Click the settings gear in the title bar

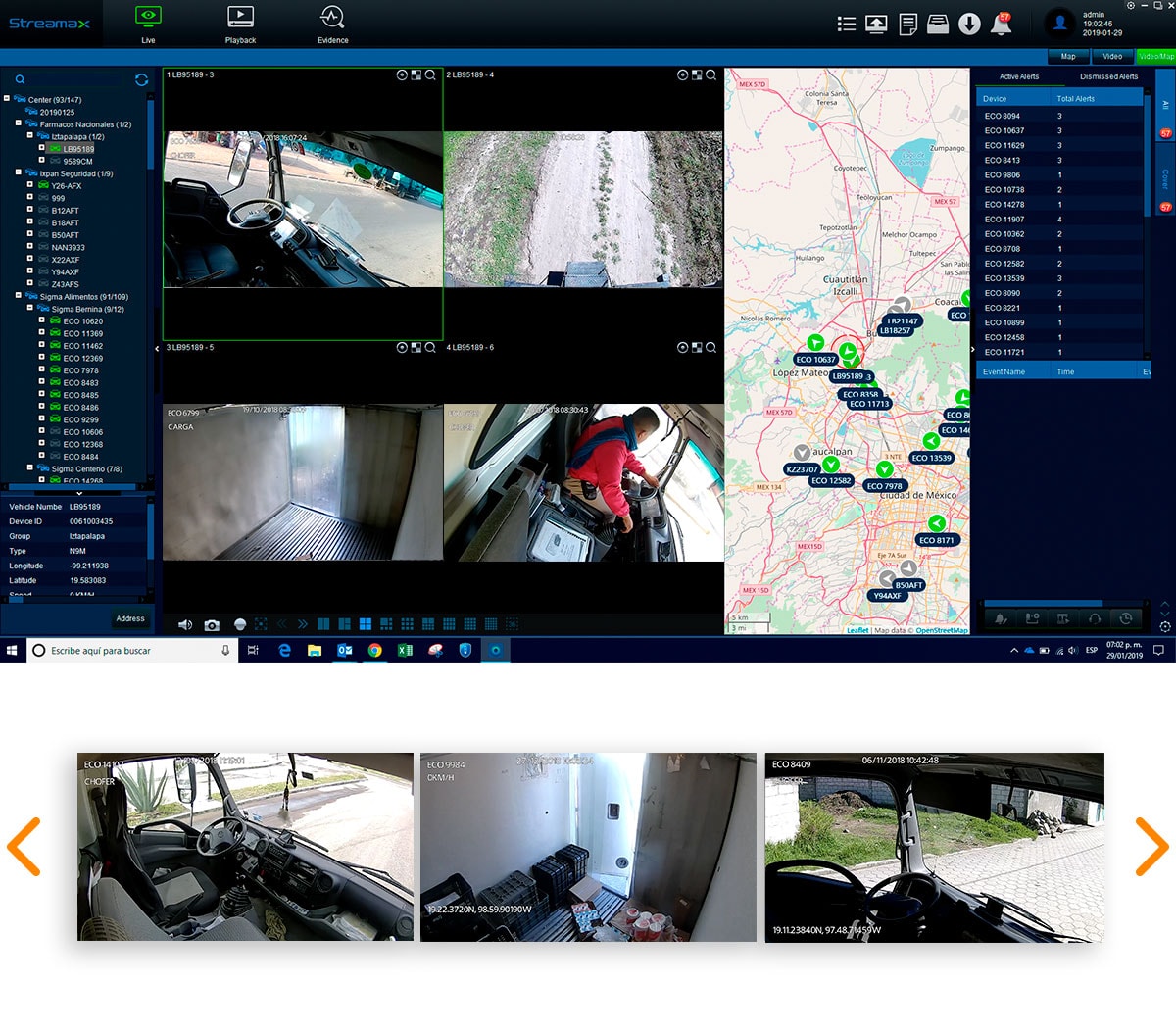pos(1130,6)
